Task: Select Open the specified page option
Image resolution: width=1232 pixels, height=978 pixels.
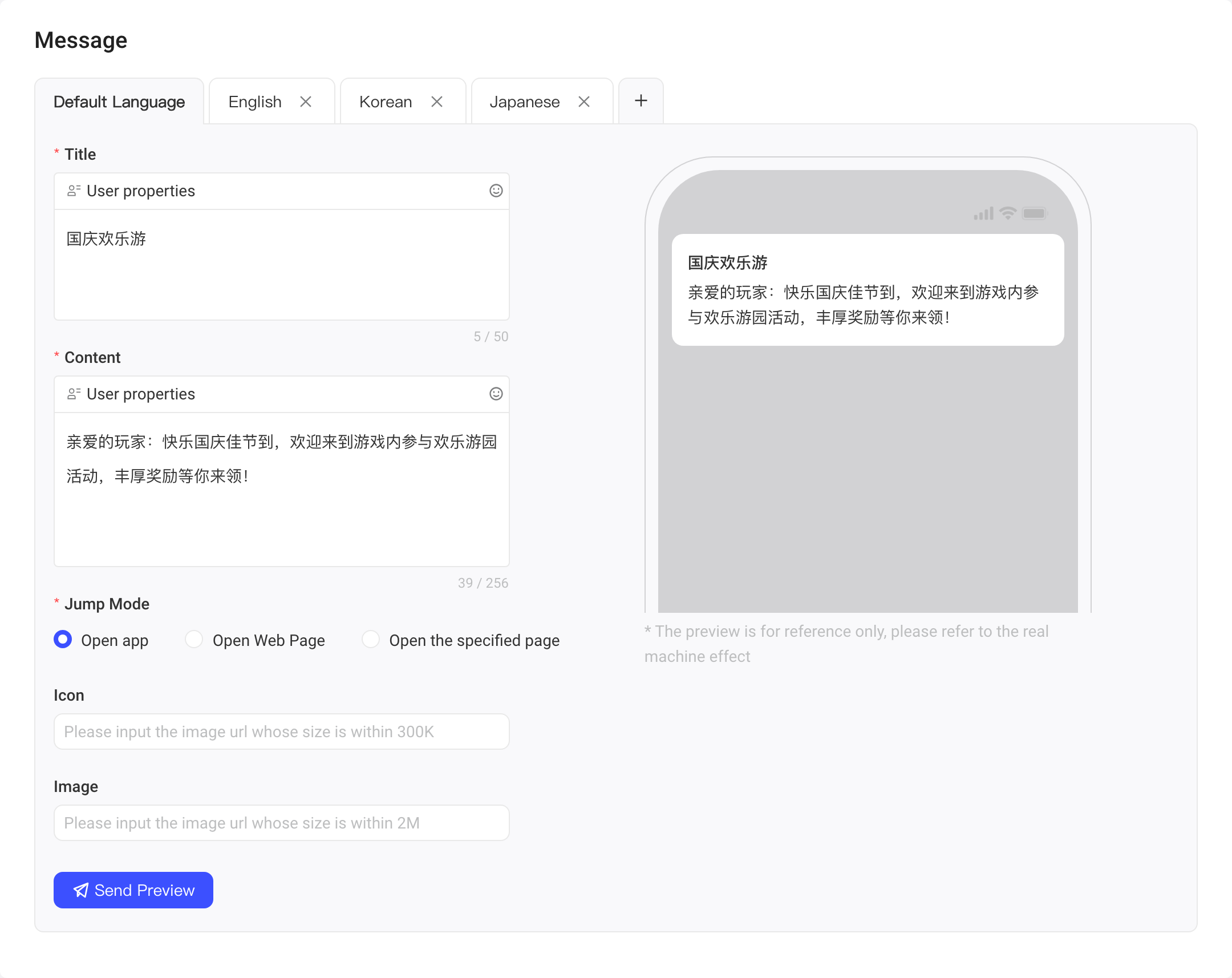Action: [x=371, y=640]
